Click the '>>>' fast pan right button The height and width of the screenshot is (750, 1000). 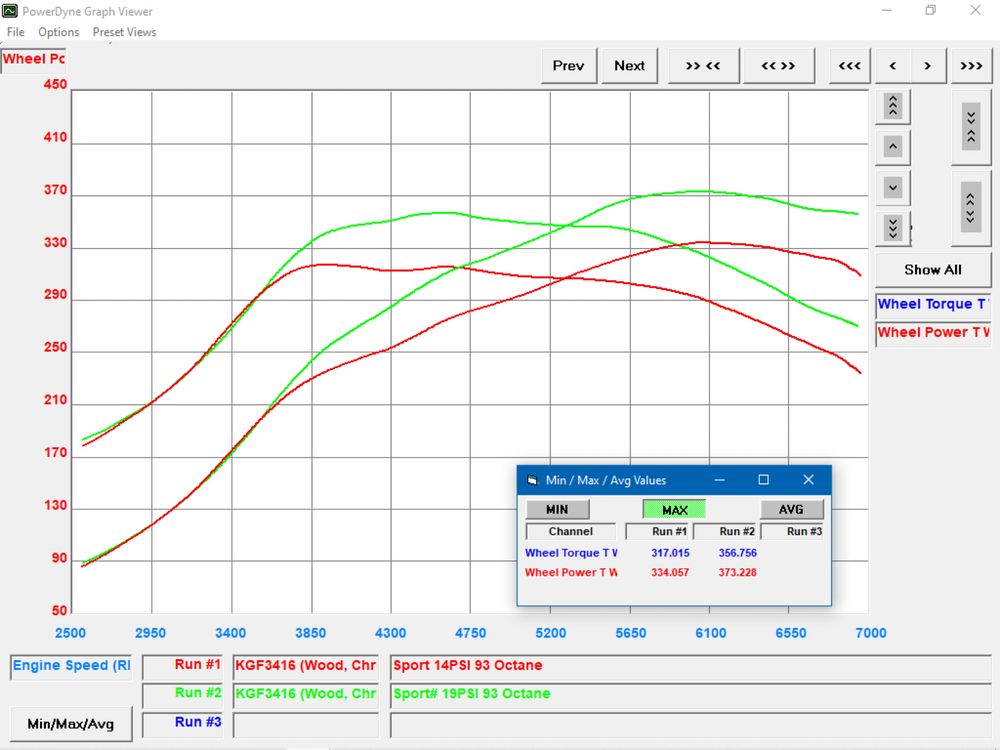[971, 66]
